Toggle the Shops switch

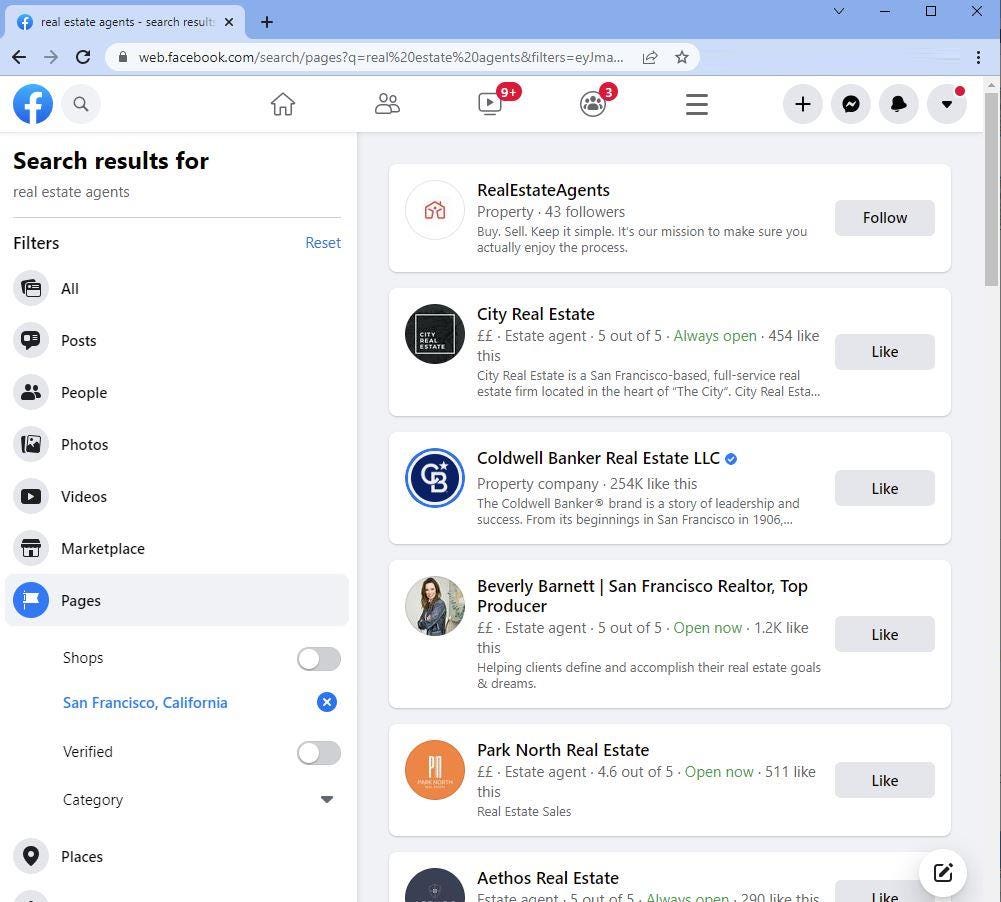tap(319, 659)
